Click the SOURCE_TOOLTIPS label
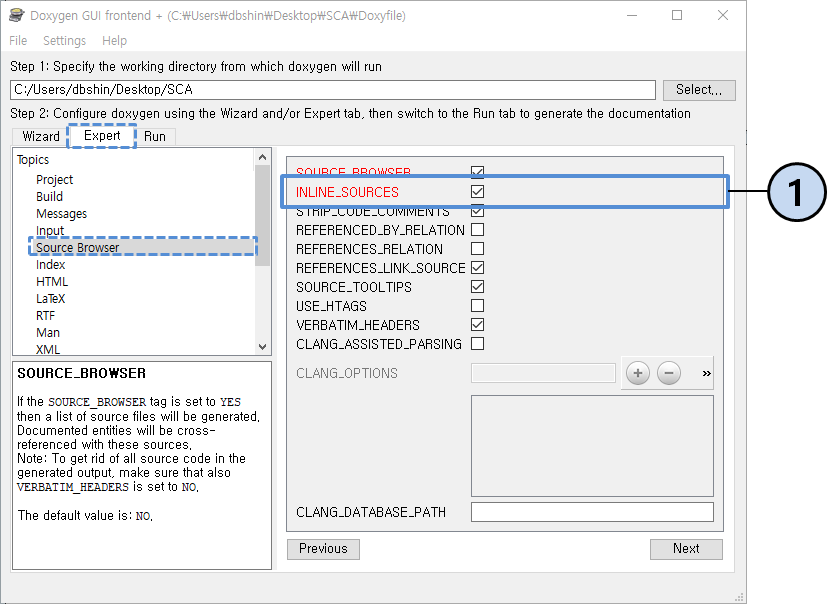The height and width of the screenshot is (604, 829). (354, 287)
